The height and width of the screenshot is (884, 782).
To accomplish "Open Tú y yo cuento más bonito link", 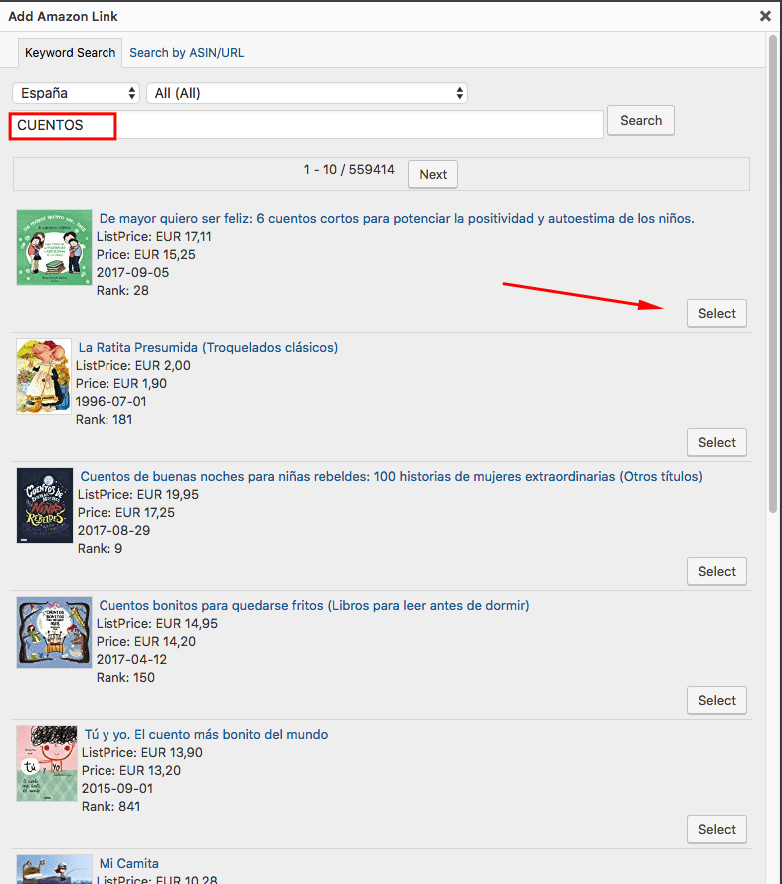I will [x=206, y=735].
